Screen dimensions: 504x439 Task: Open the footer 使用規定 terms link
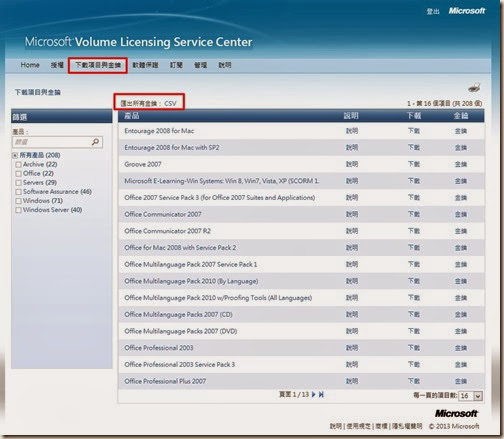[358, 426]
